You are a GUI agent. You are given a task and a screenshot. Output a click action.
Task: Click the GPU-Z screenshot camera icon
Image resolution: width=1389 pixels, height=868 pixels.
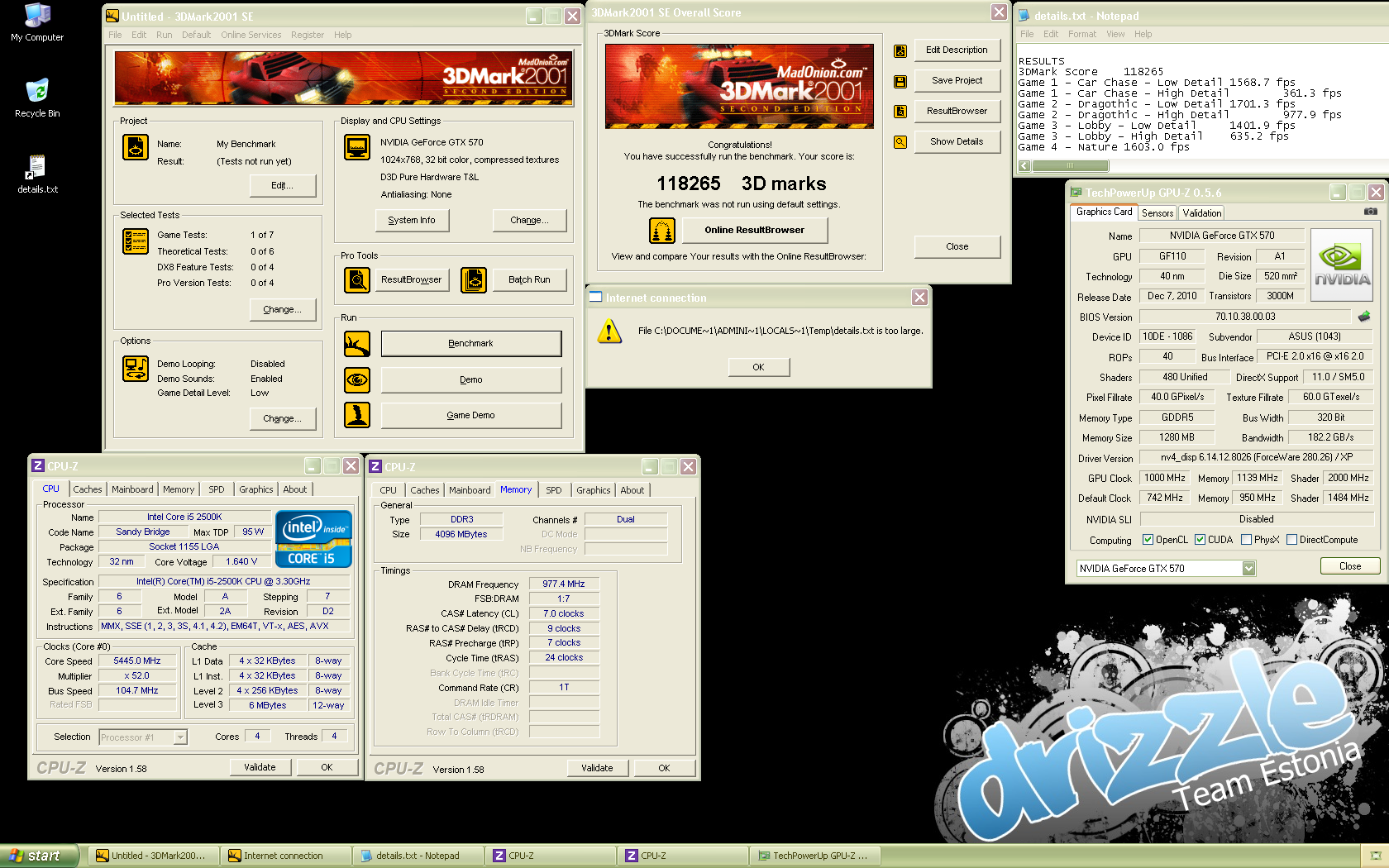tap(1370, 212)
